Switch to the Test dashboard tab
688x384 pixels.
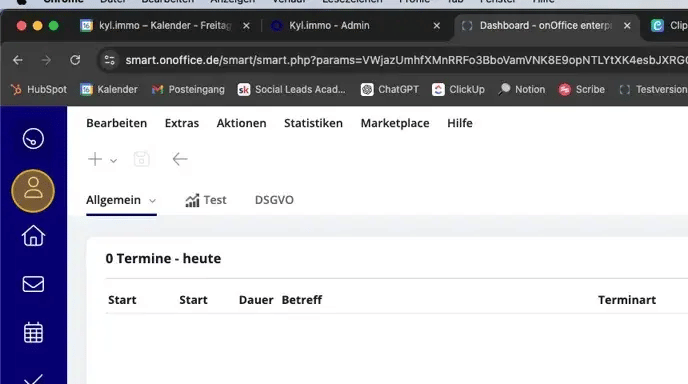pyautogui.click(x=206, y=200)
